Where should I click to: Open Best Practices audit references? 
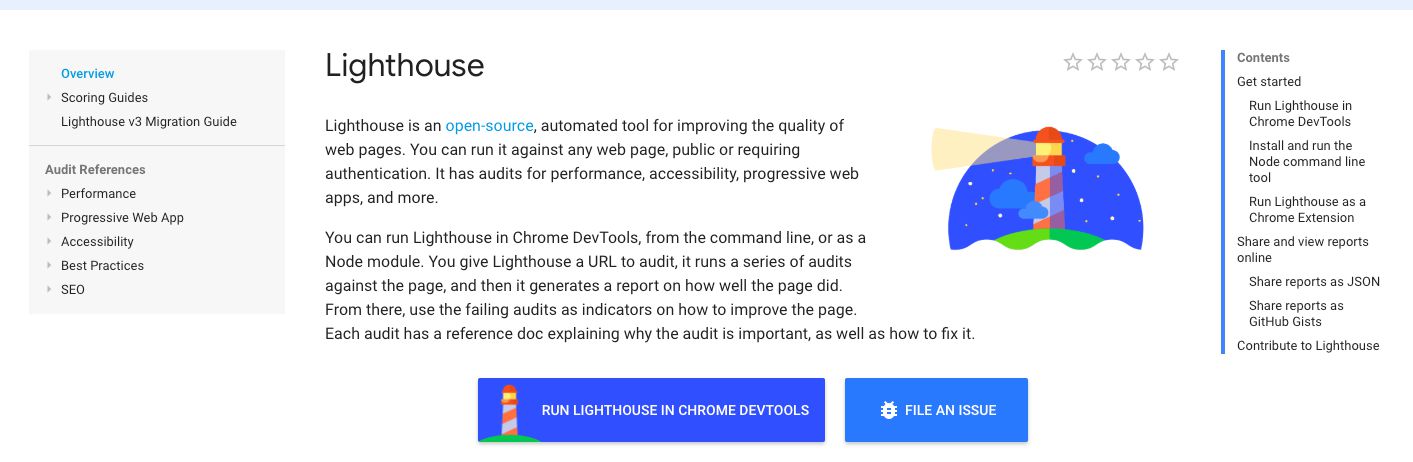[102, 265]
